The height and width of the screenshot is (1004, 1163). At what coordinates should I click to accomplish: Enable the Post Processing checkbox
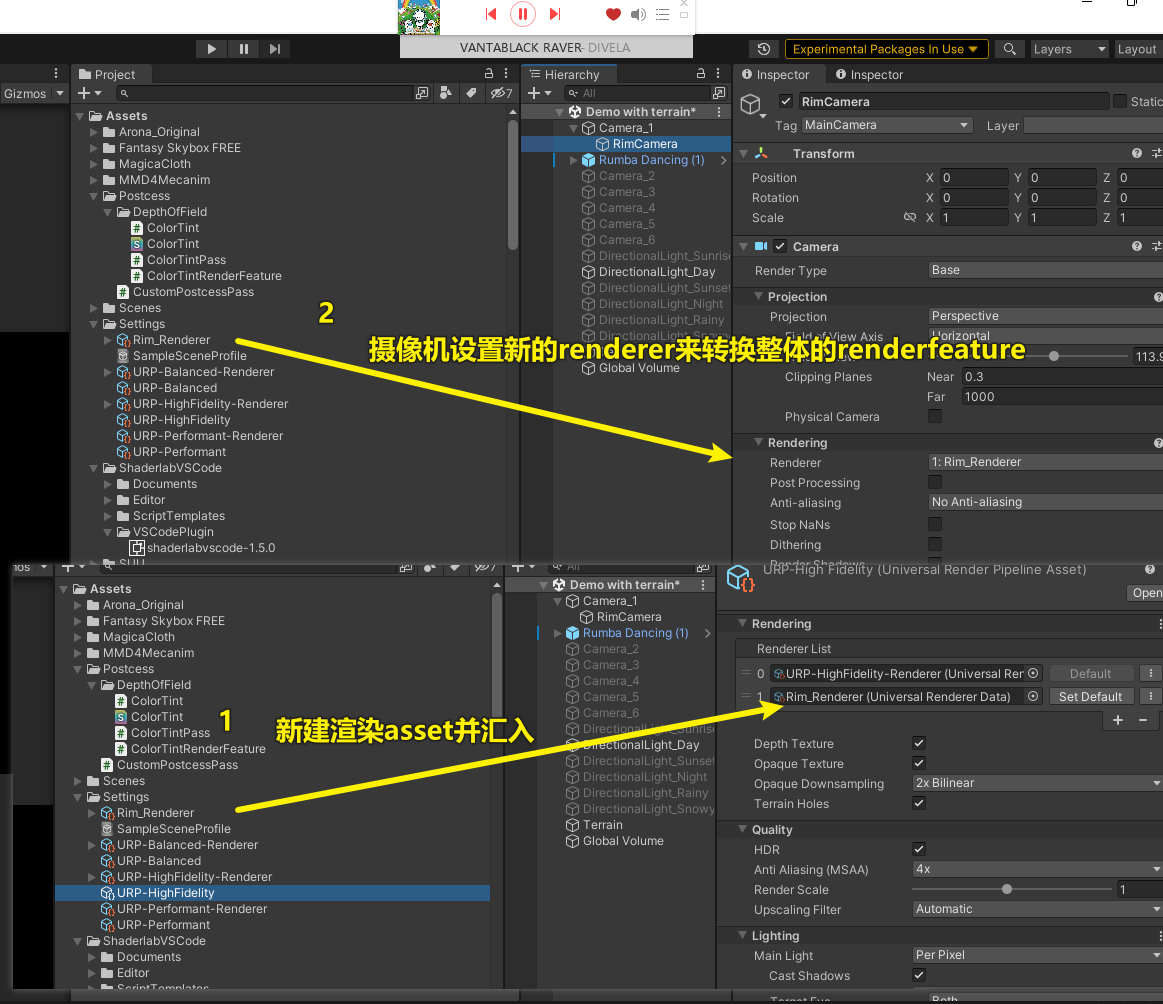pos(934,483)
